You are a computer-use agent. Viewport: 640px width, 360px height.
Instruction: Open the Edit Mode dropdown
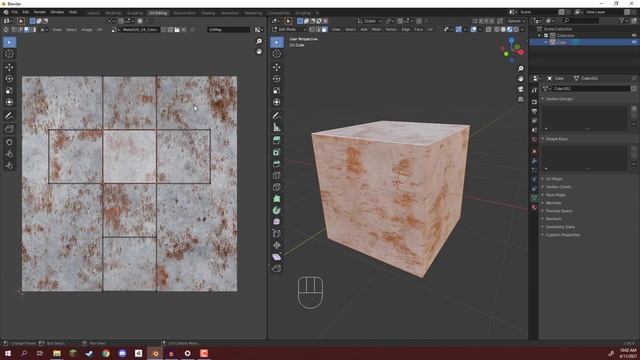(x=289, y=29)
